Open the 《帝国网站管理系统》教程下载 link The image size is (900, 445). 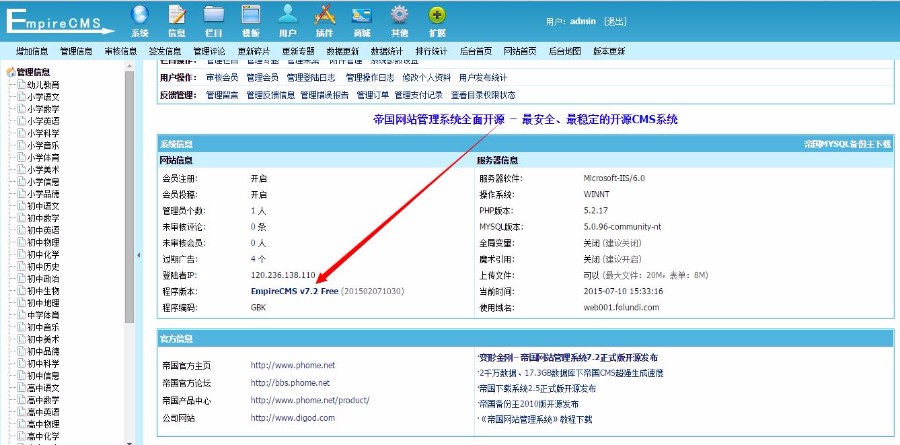coord(537,420)
